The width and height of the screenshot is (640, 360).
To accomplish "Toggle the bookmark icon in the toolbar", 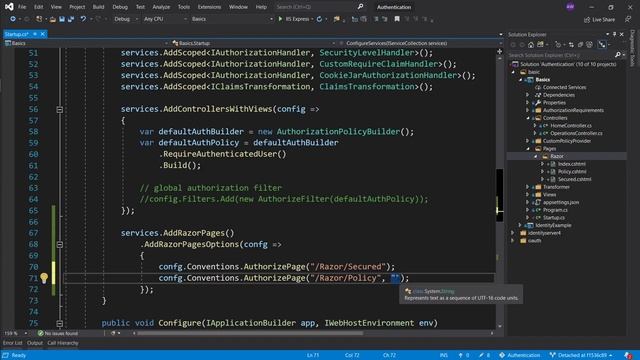I will click(397, 19).
